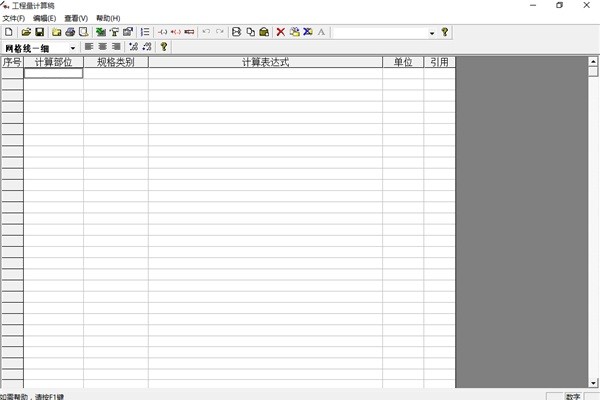Click the properties icon next to the paint roller

[128, 32]
